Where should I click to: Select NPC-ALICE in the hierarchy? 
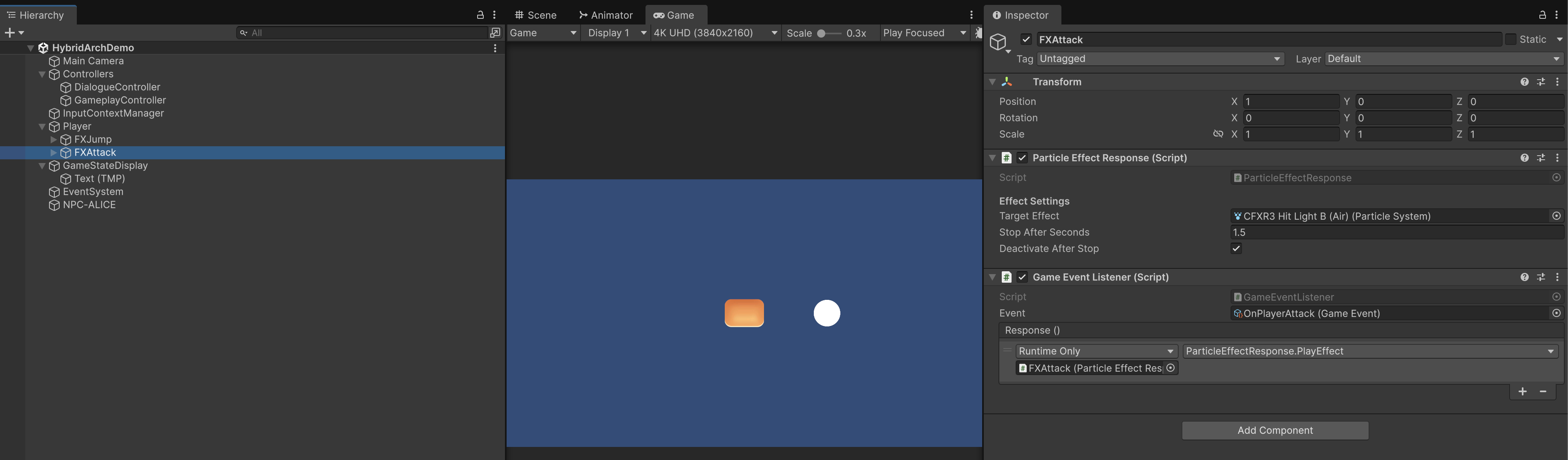89,204
